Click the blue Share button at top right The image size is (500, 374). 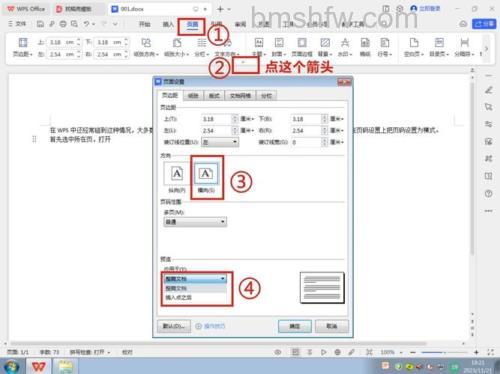[484, 24]
